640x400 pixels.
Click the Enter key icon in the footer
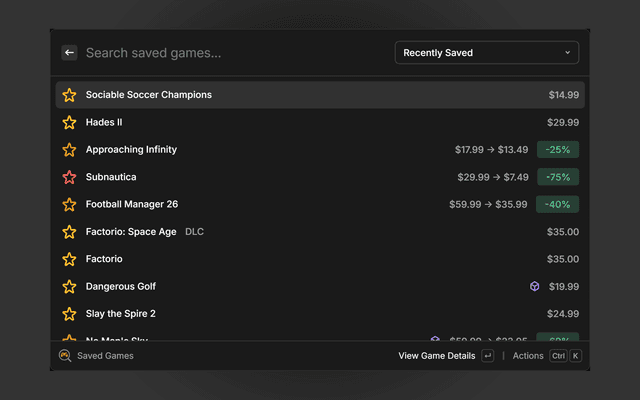point(488,356)
